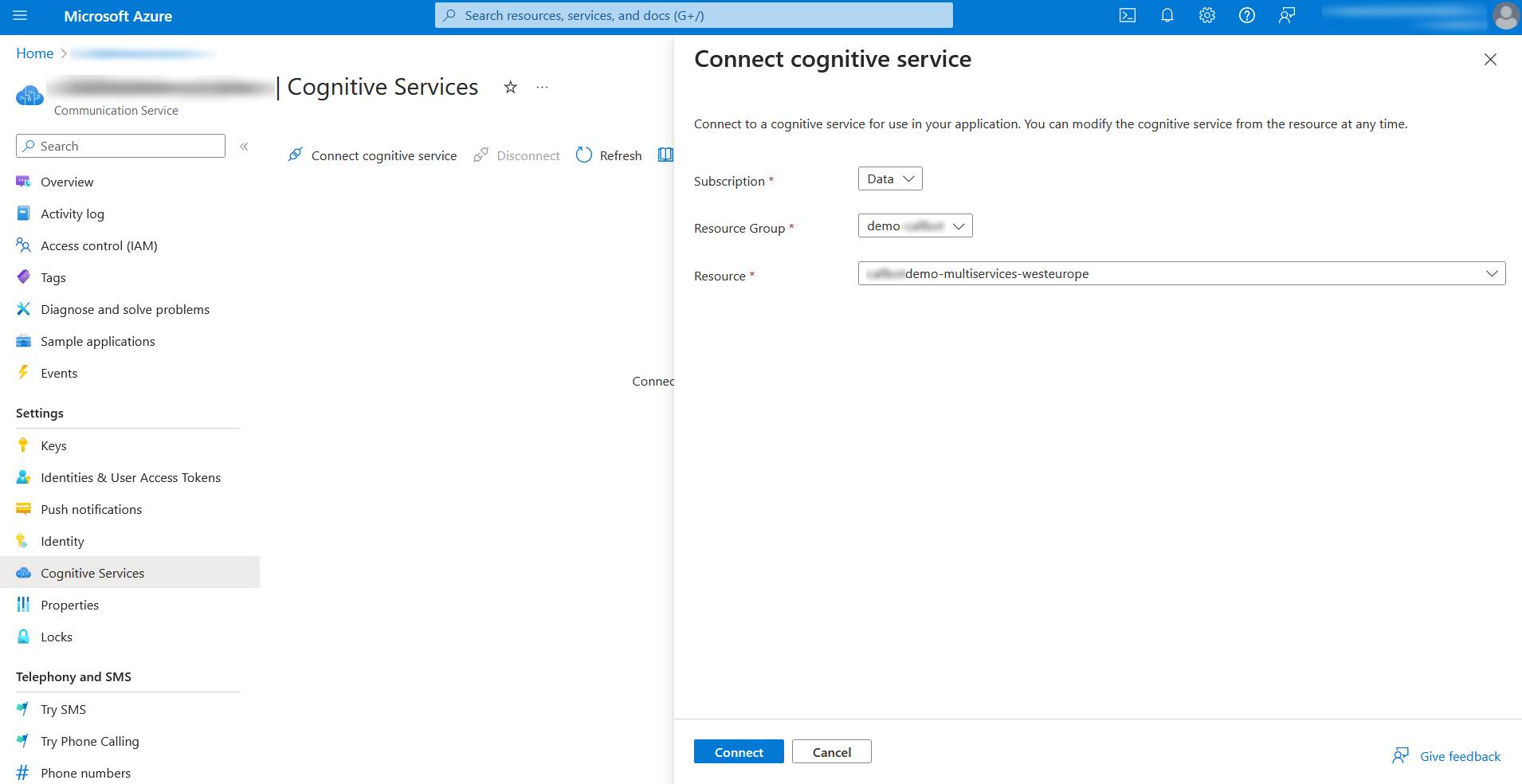Open the more options ellipsis by the title
Screen dimensions: 1522x784
coord(542,87)
